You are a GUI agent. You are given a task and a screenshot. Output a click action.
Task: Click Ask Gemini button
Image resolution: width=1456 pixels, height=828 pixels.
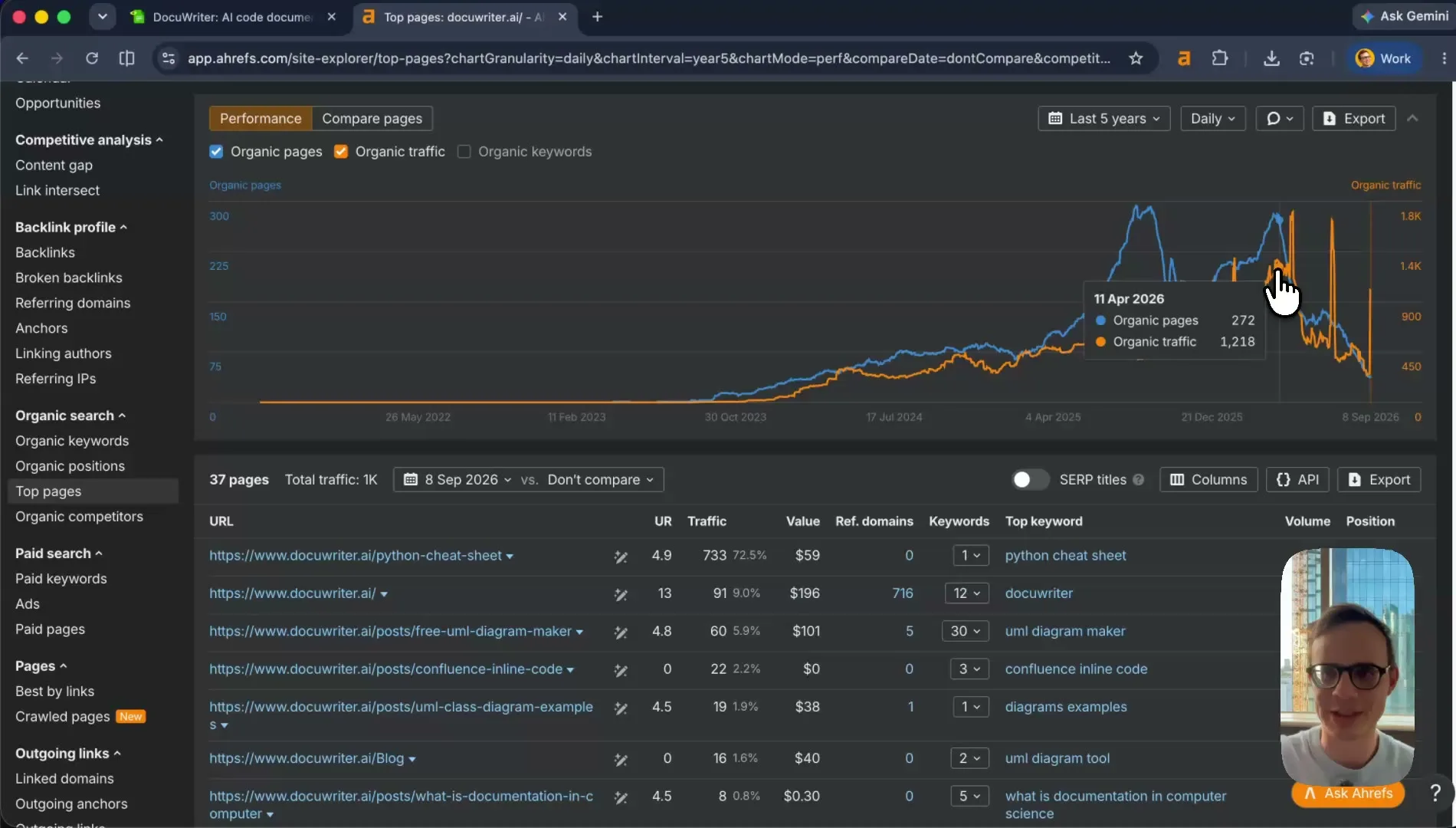pyautogui.click(x=1404, y=16)
